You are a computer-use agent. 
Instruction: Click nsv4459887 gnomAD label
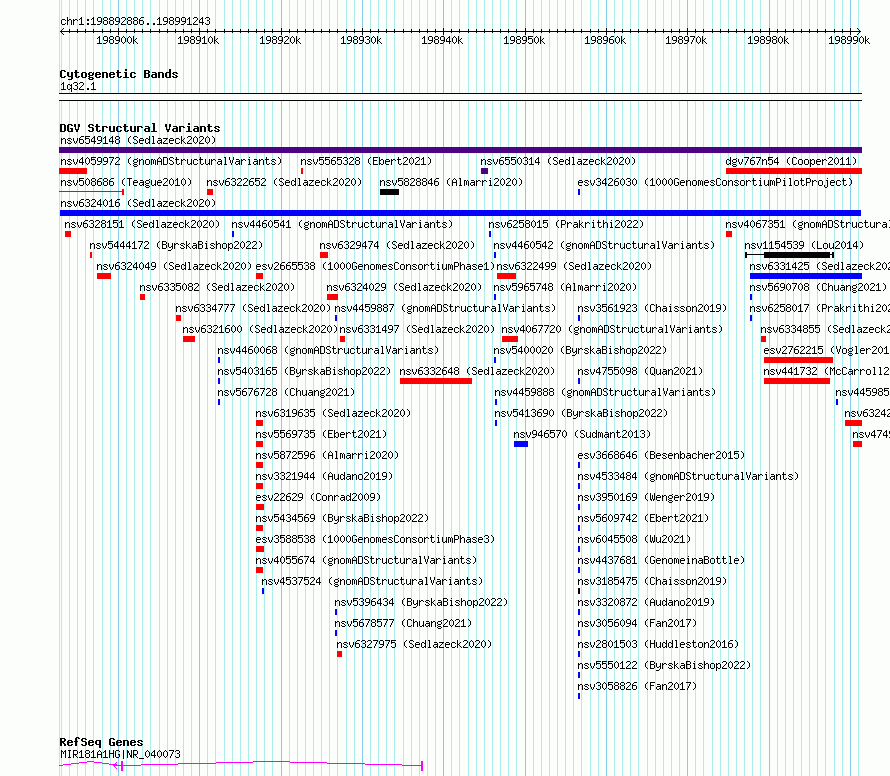pyautogui.click(x=445, y=308)
